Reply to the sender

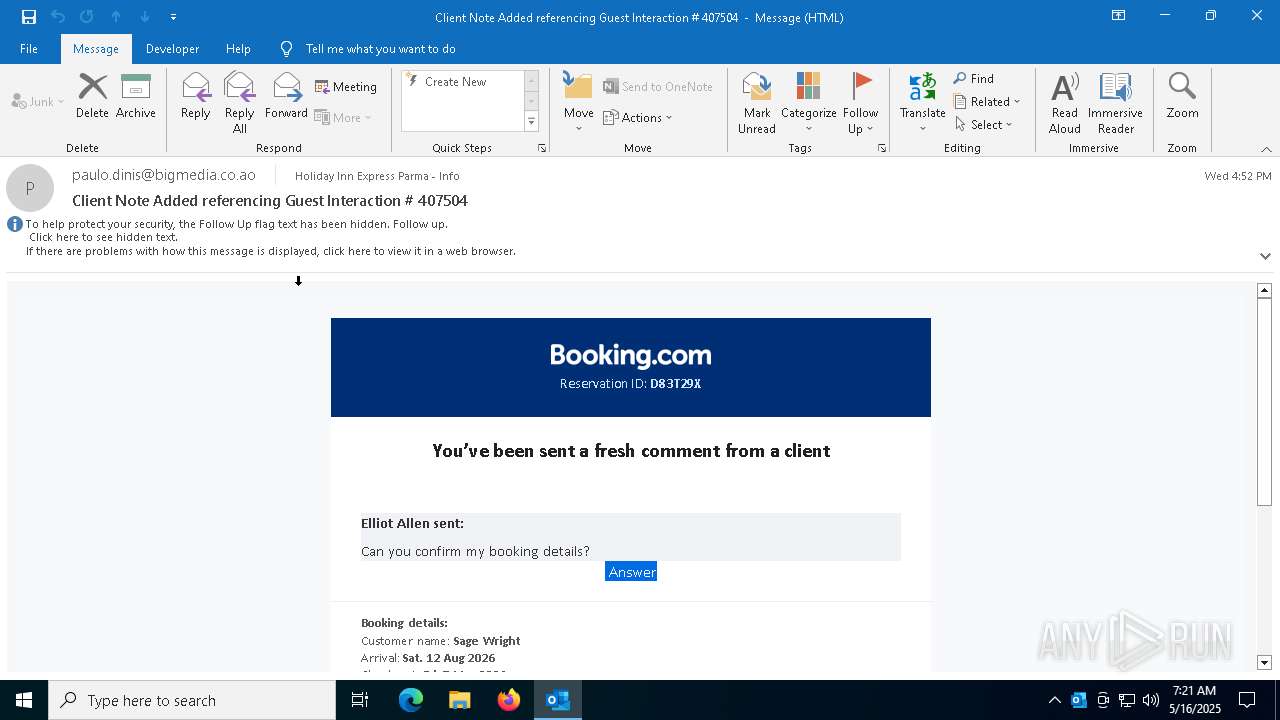(x=196, y=96)
